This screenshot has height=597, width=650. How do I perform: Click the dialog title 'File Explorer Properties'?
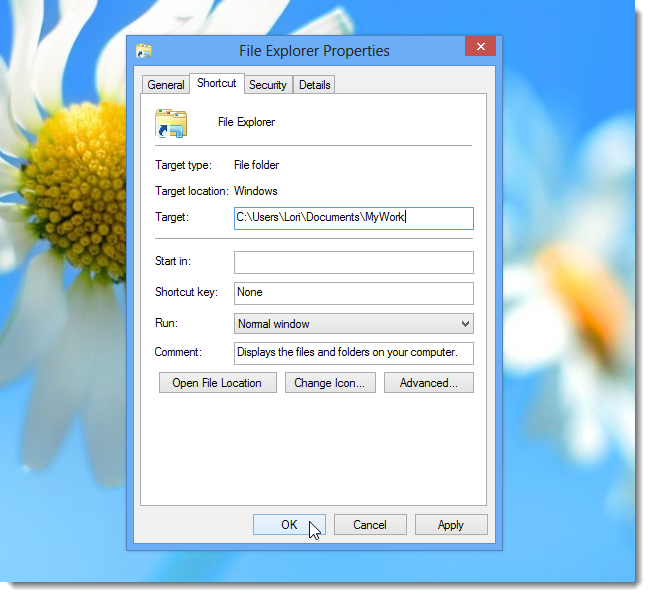[x=314, y=51]
